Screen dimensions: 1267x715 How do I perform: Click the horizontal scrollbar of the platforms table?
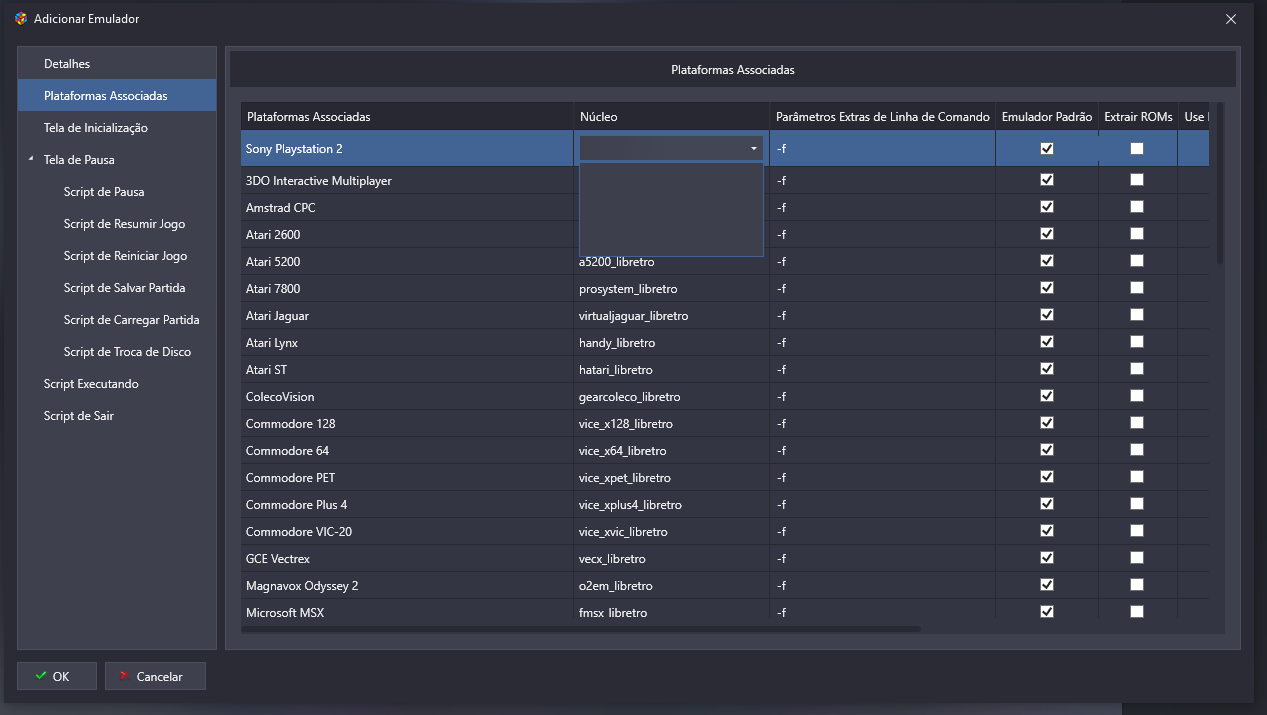click(580, 629)
